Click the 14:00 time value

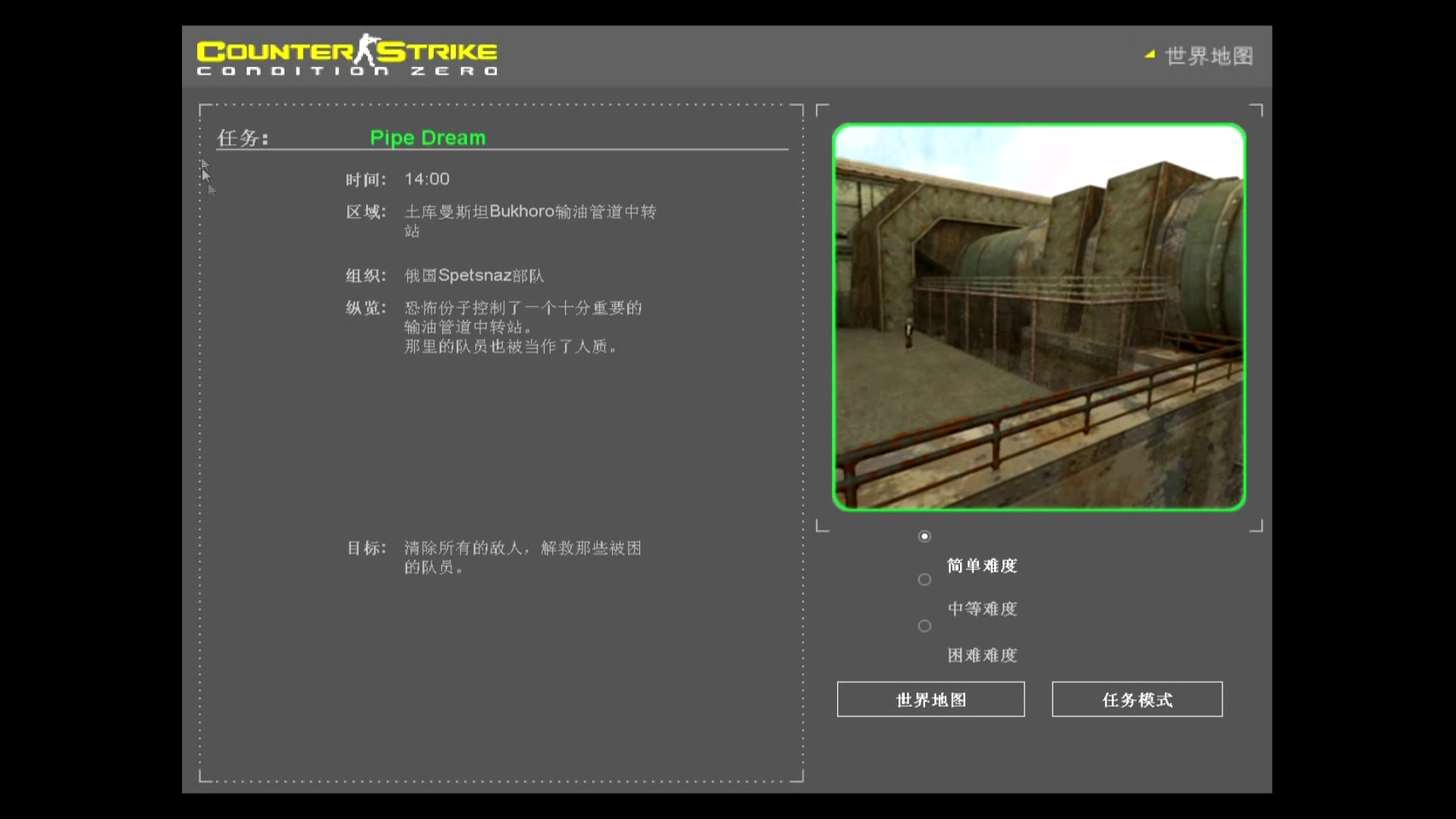426,180
